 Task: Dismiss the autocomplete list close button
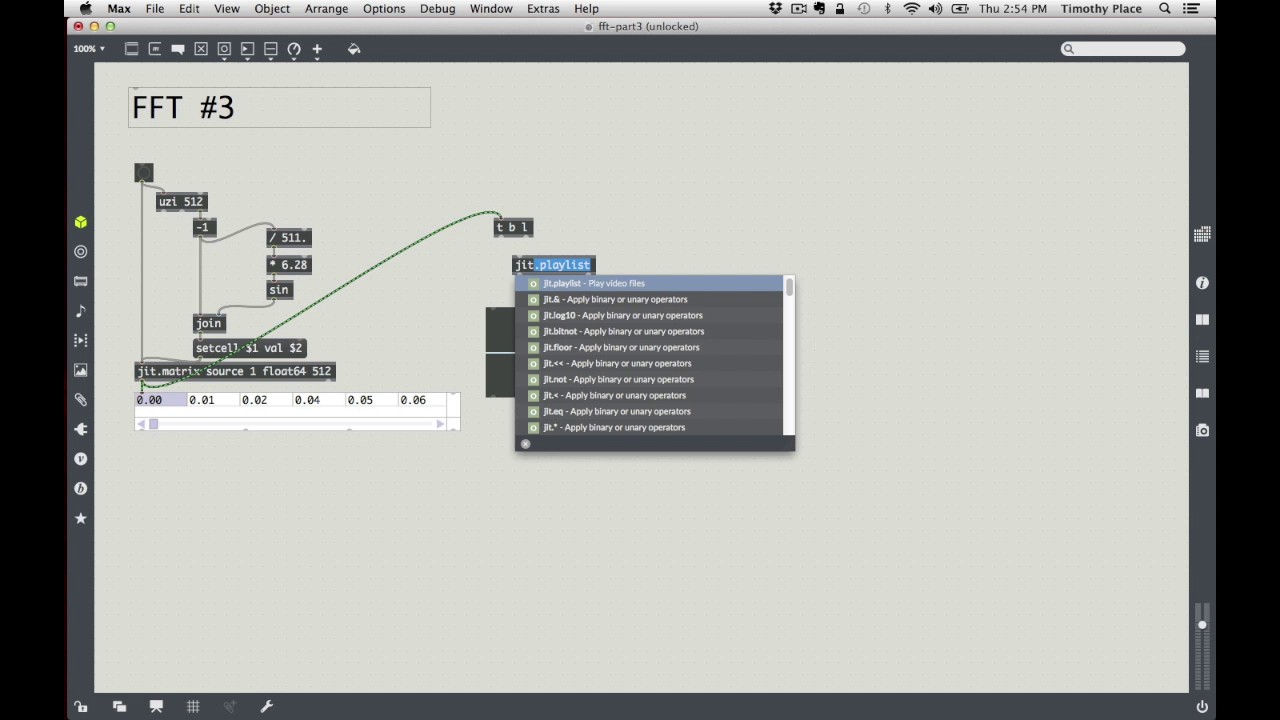526,444
